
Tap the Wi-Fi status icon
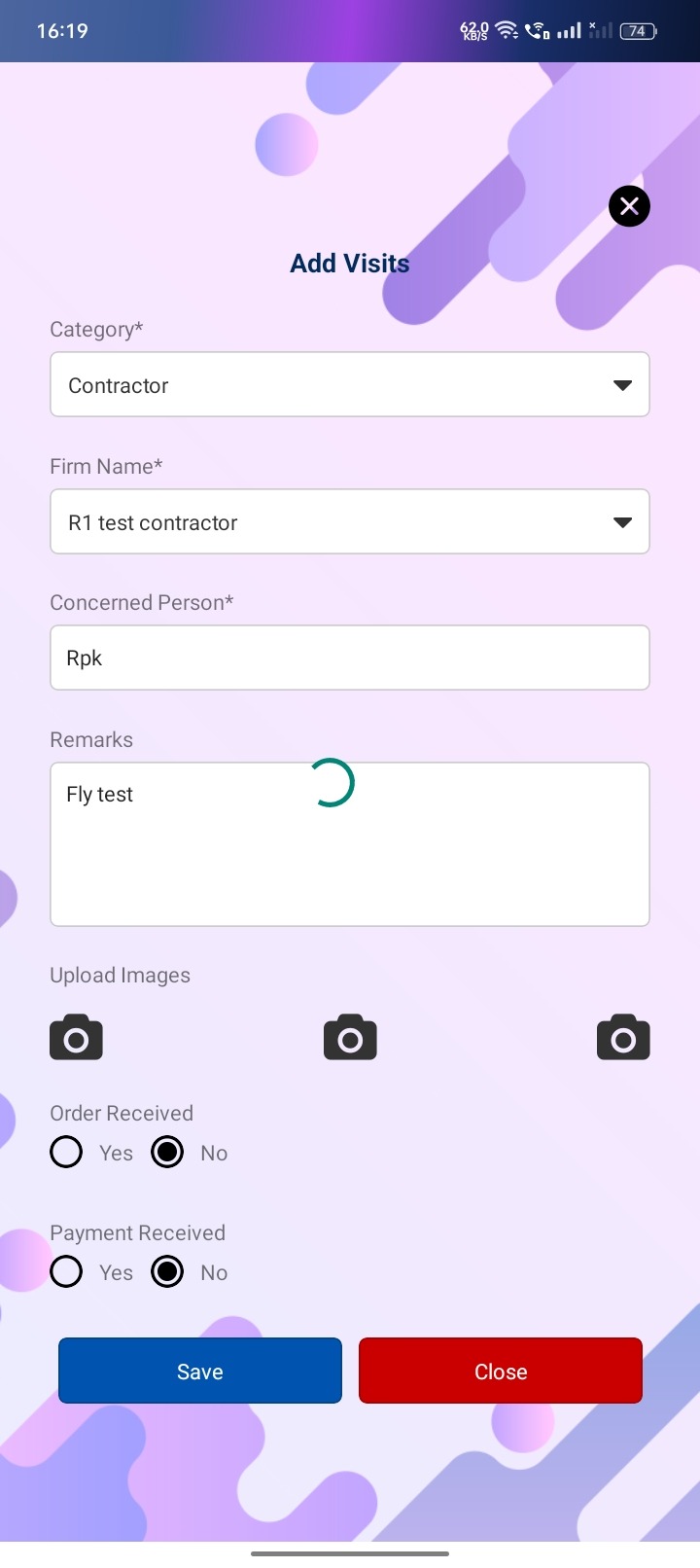(507, 31)
